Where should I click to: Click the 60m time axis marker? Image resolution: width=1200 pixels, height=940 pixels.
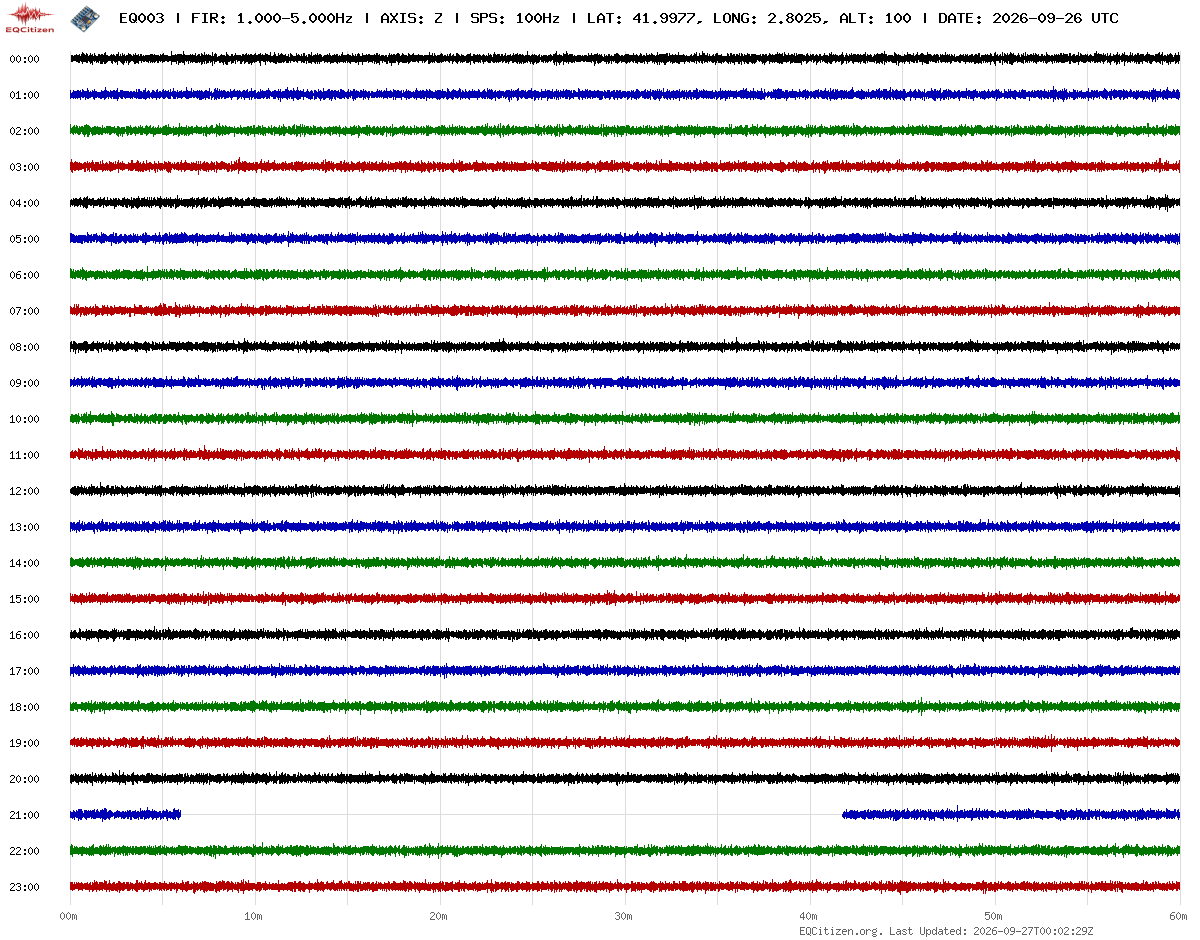[x=1179, y=916]
